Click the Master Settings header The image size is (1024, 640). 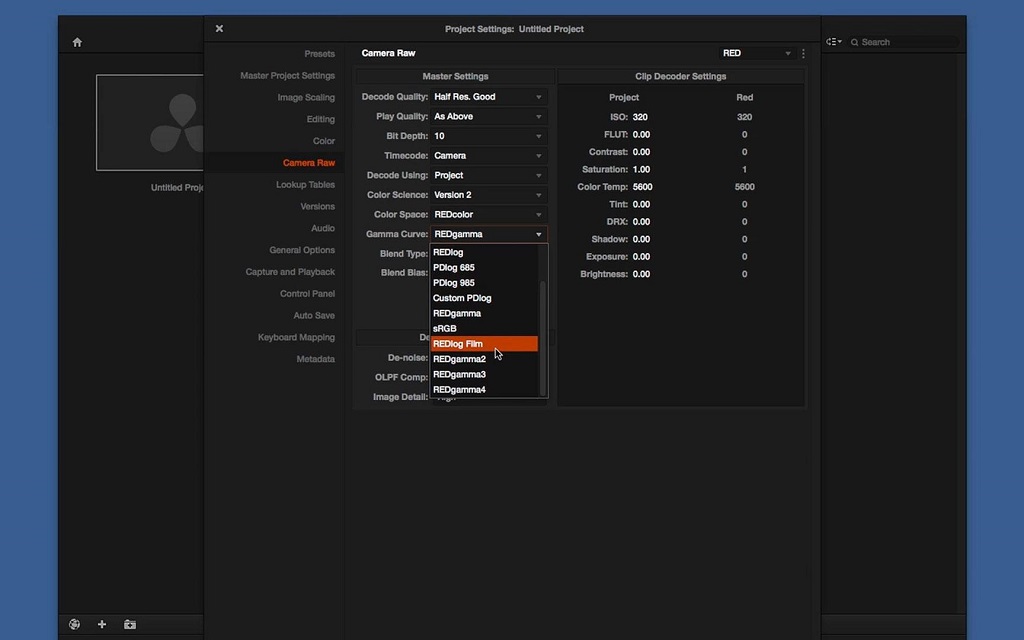coord(455,76)
